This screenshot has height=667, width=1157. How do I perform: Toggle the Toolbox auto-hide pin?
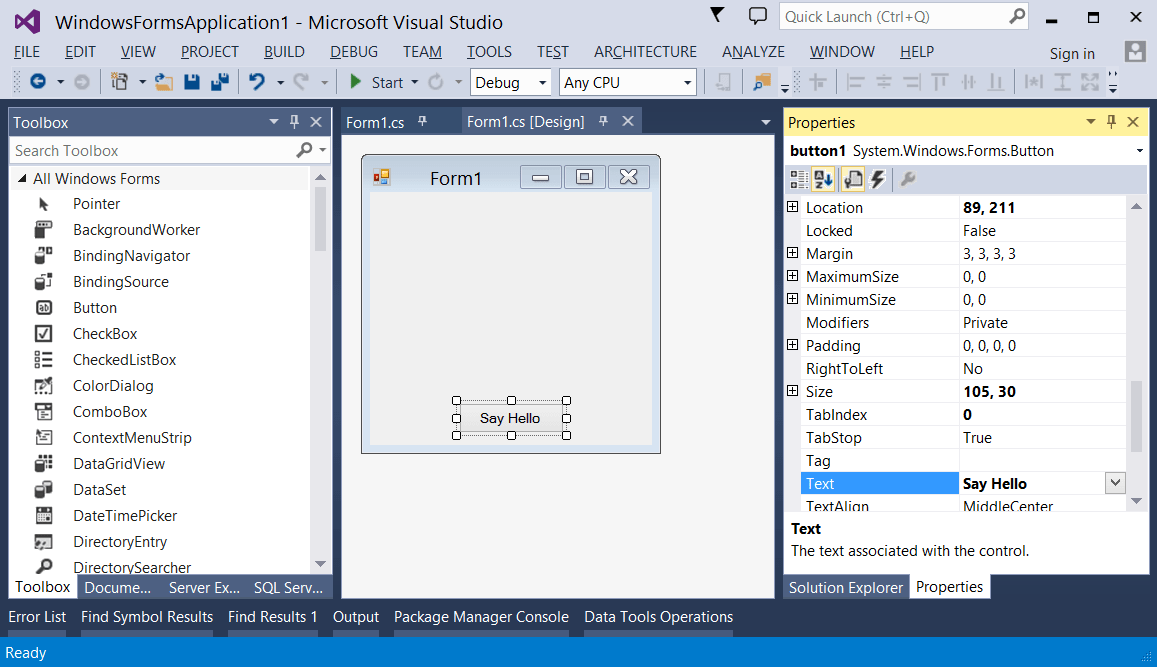294,122
